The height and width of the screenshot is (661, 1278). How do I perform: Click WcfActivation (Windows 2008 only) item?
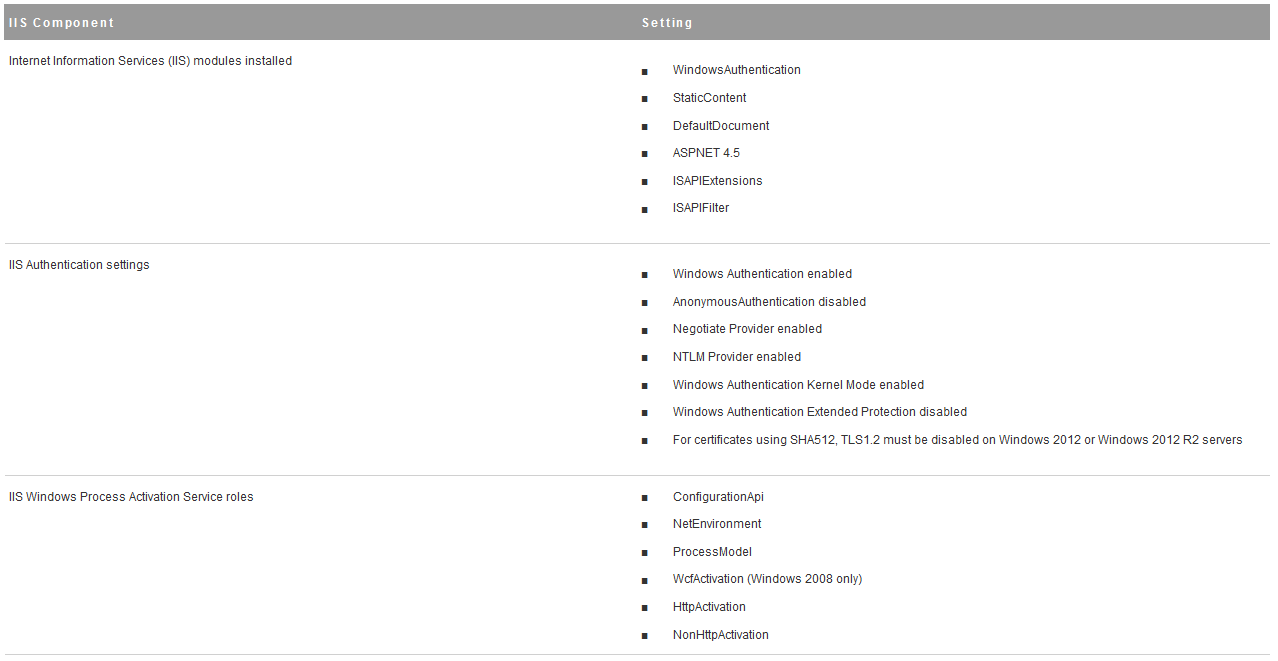767,579
